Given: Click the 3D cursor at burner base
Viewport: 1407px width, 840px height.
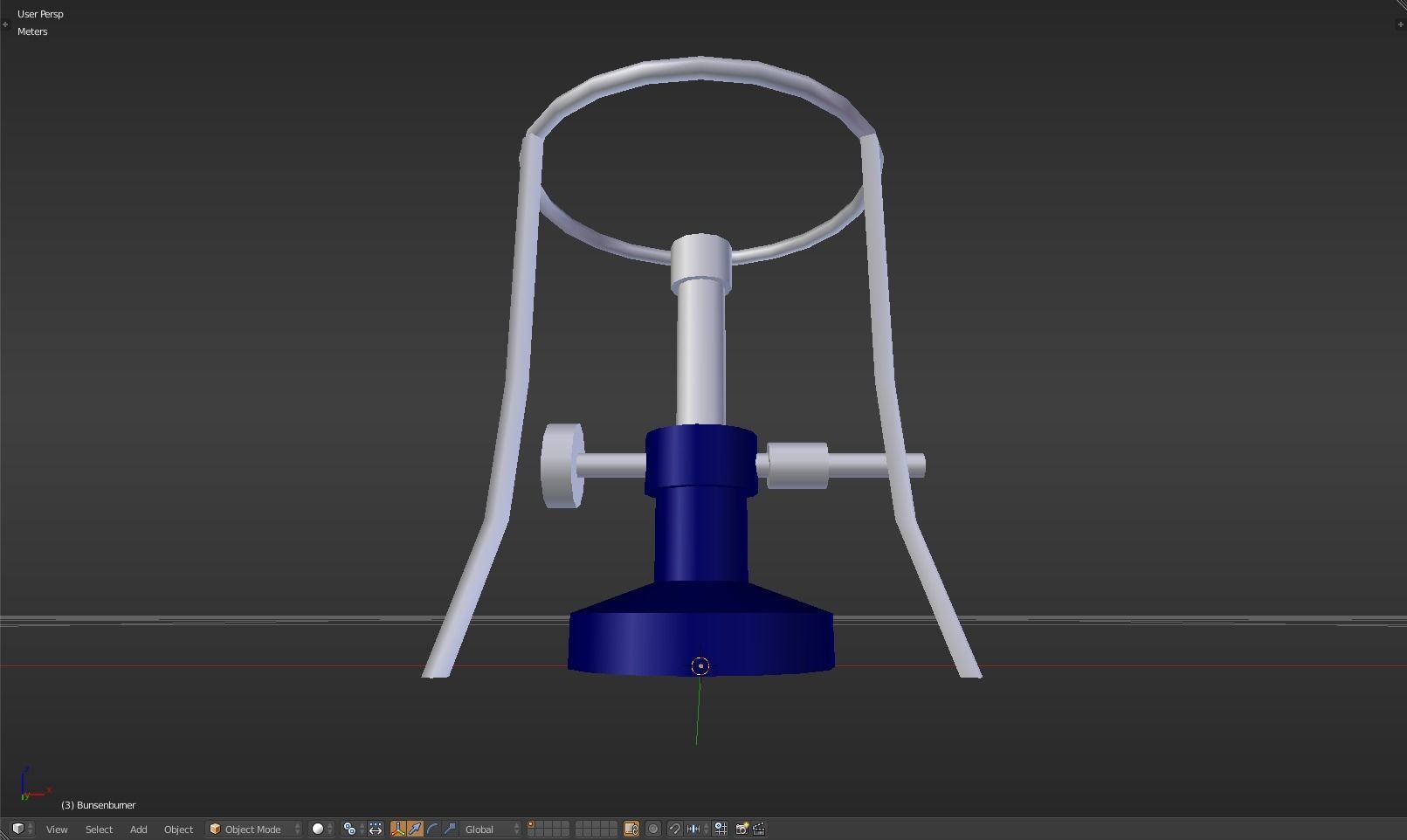Looking at the screenshot, I should pyautogui.click(x=700, y=666).
